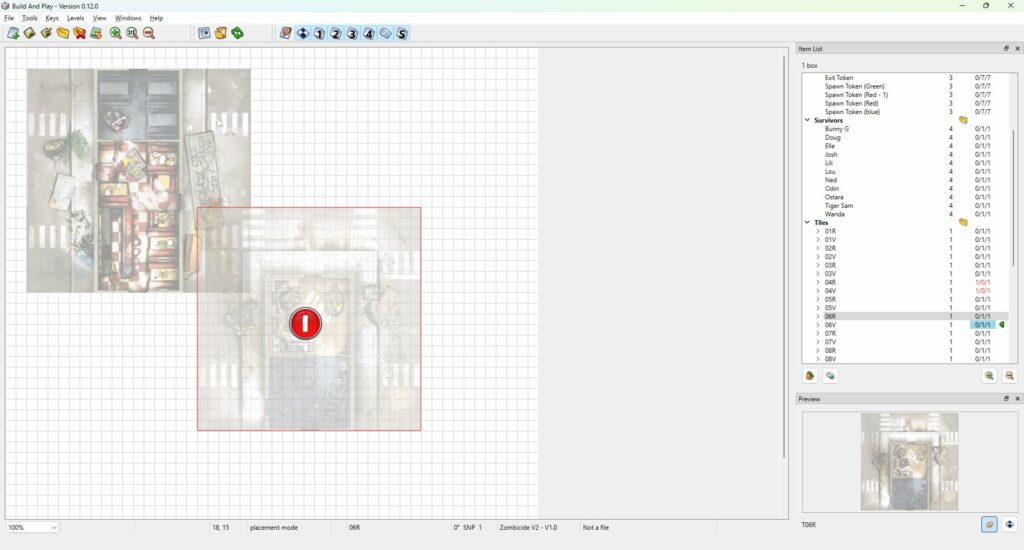
Task: Open the Tools menu
Action: pyautogui.click(x=30, y=18)
